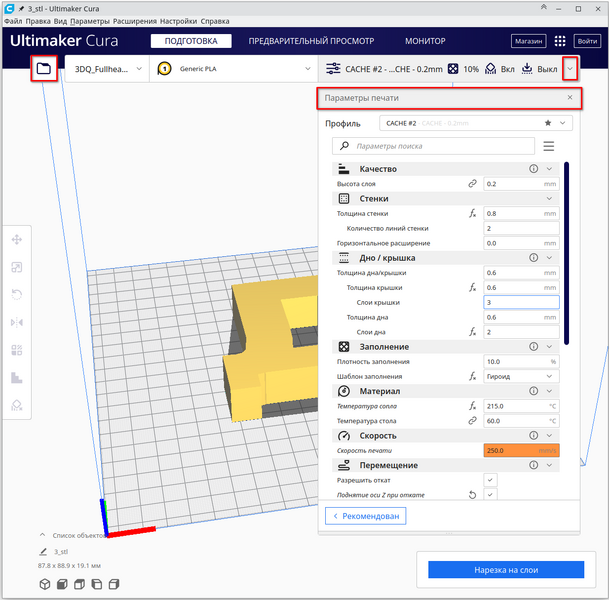The image size is (609, 600).
Task: Open the Support Blocker tool
Action: click(x=17, y=405)
